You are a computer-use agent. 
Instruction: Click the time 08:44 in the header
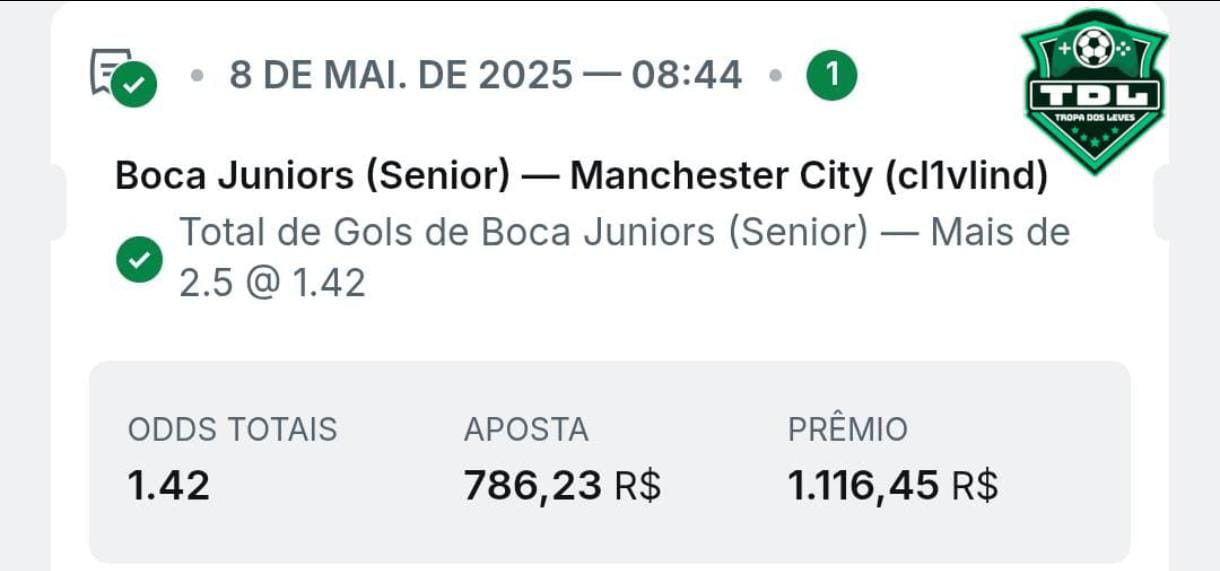[687, 75]
